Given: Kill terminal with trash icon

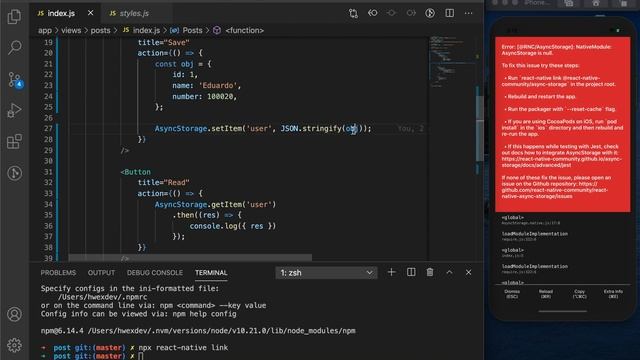Looking at the screenshot, I should tap(430, 272).
